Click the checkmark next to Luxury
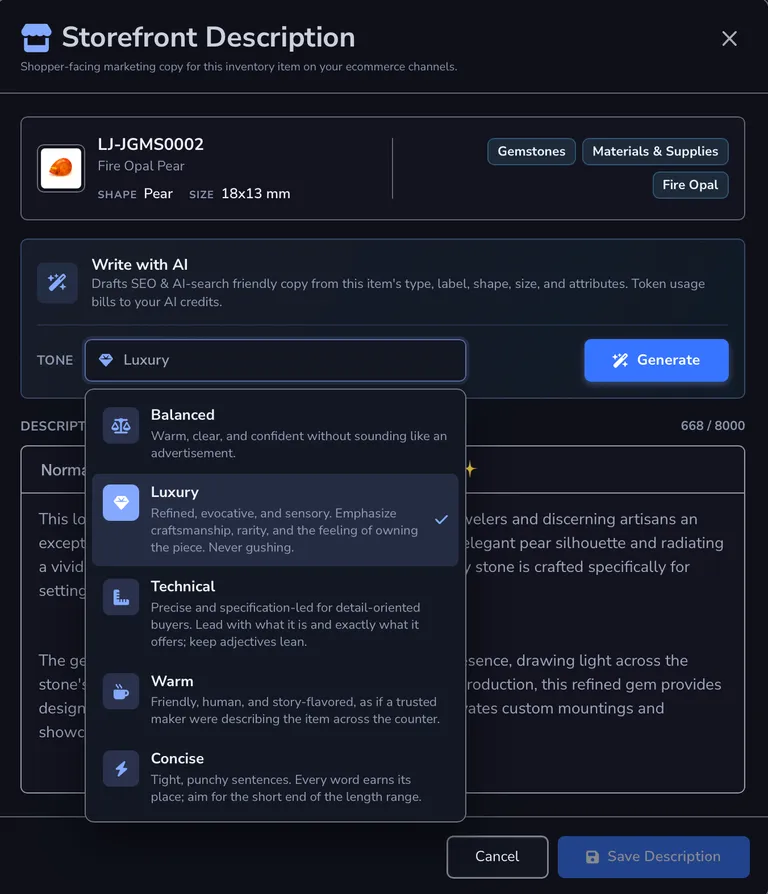Image resolution: width=768 pixels, height=894 pixels. (441, 519)
